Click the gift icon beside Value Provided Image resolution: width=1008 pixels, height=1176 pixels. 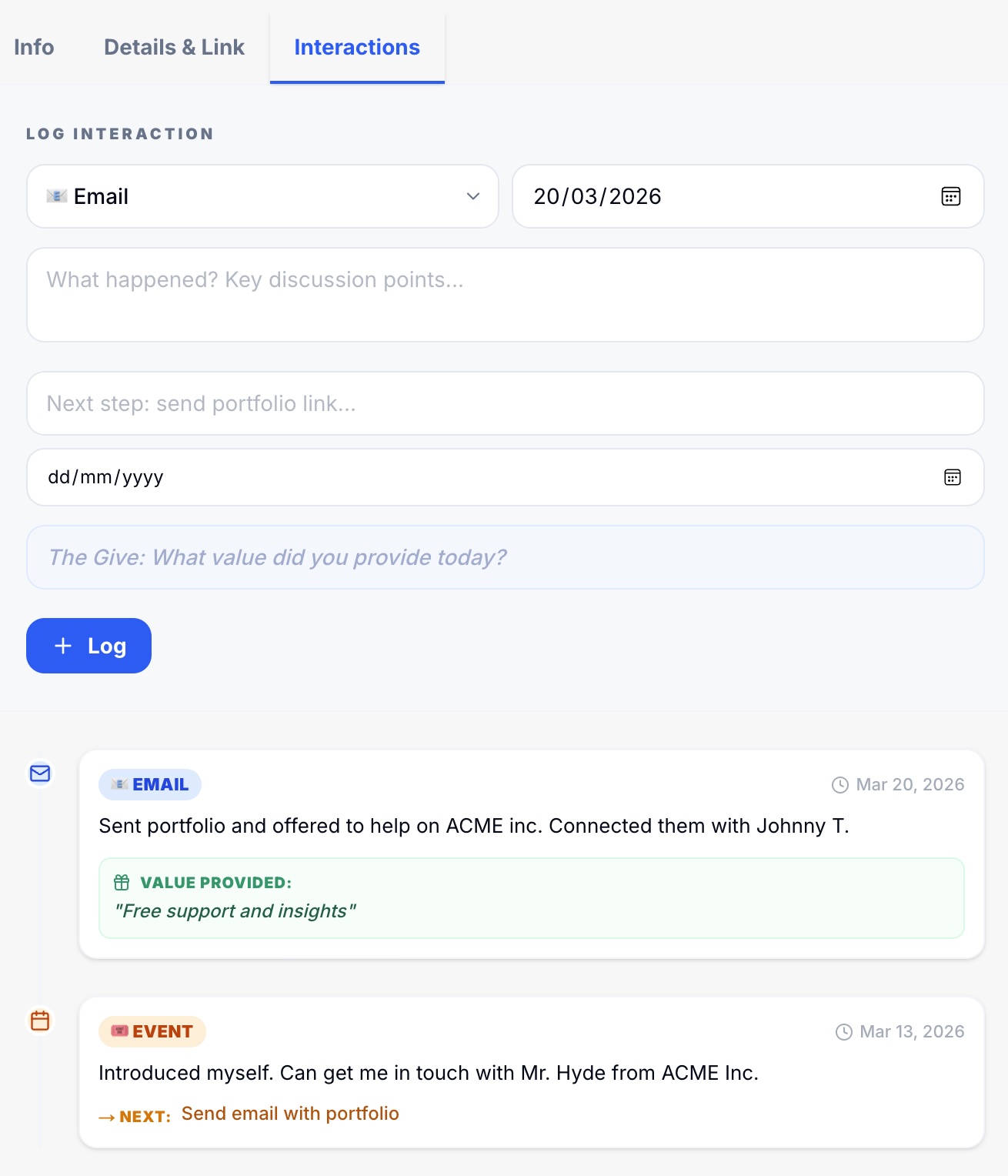coord(122,882)
